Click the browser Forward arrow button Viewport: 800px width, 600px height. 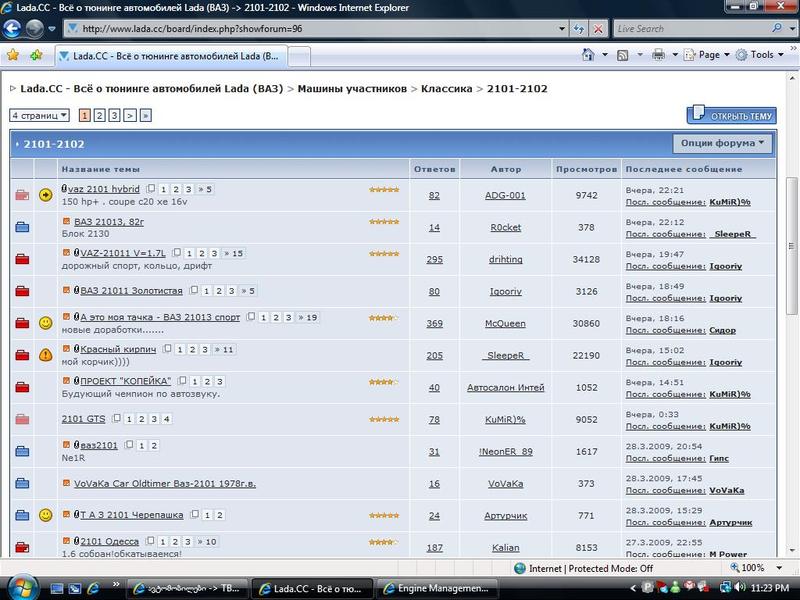(34, 29)
